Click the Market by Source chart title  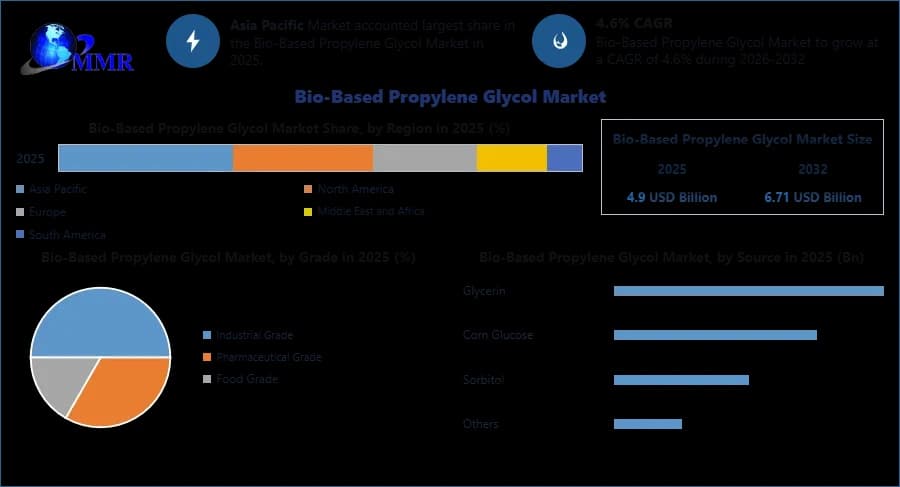pos(672,257)
